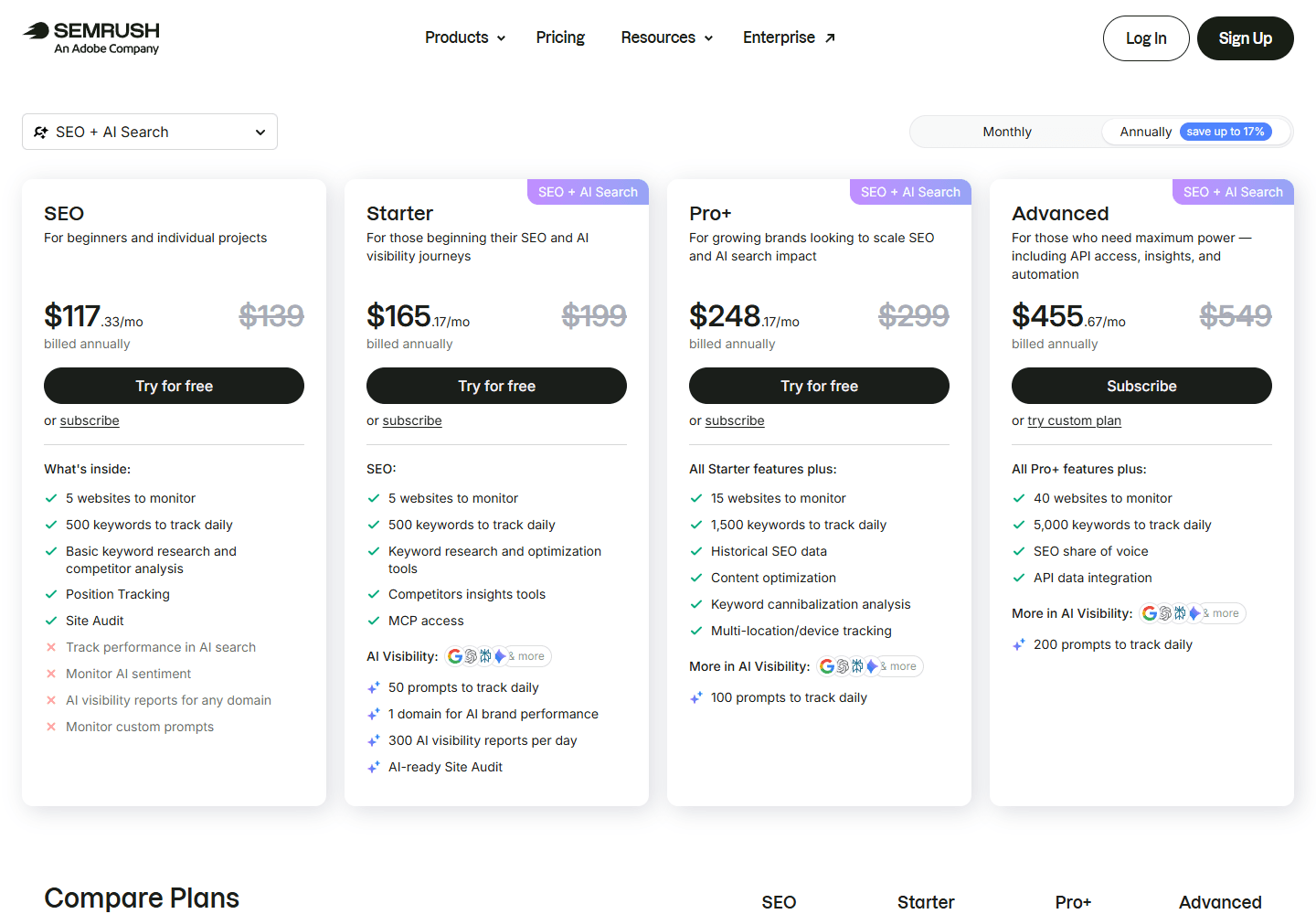
Task: Switch billing to Monthly
Action: (1007, 132)
